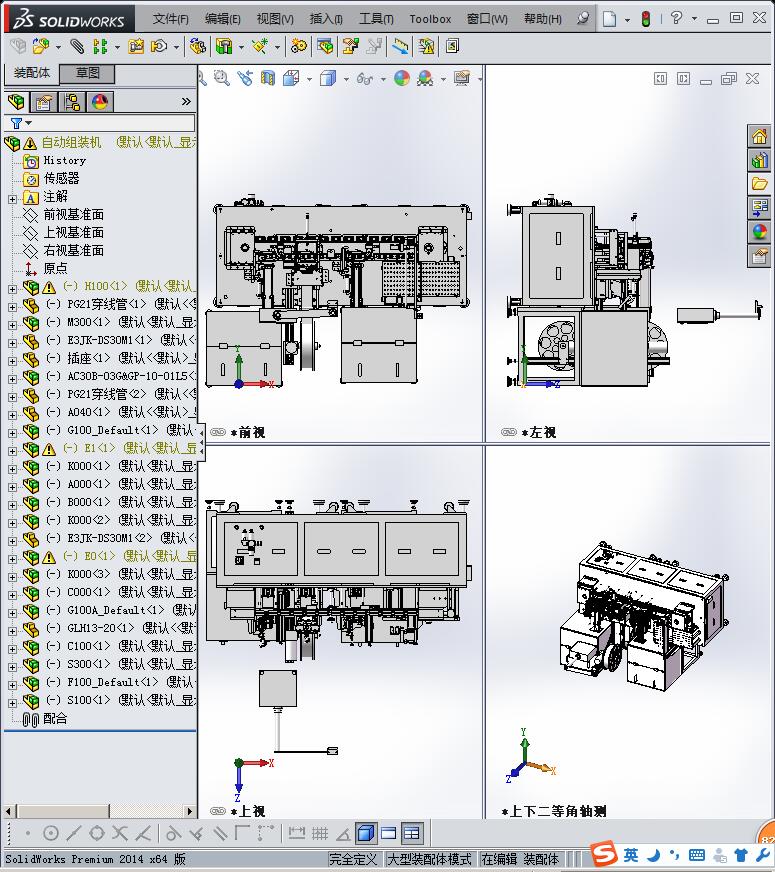Click the Previous View icon
This screenshot has height=872, width=775.
pyautogui.click(x=245, y=78)
